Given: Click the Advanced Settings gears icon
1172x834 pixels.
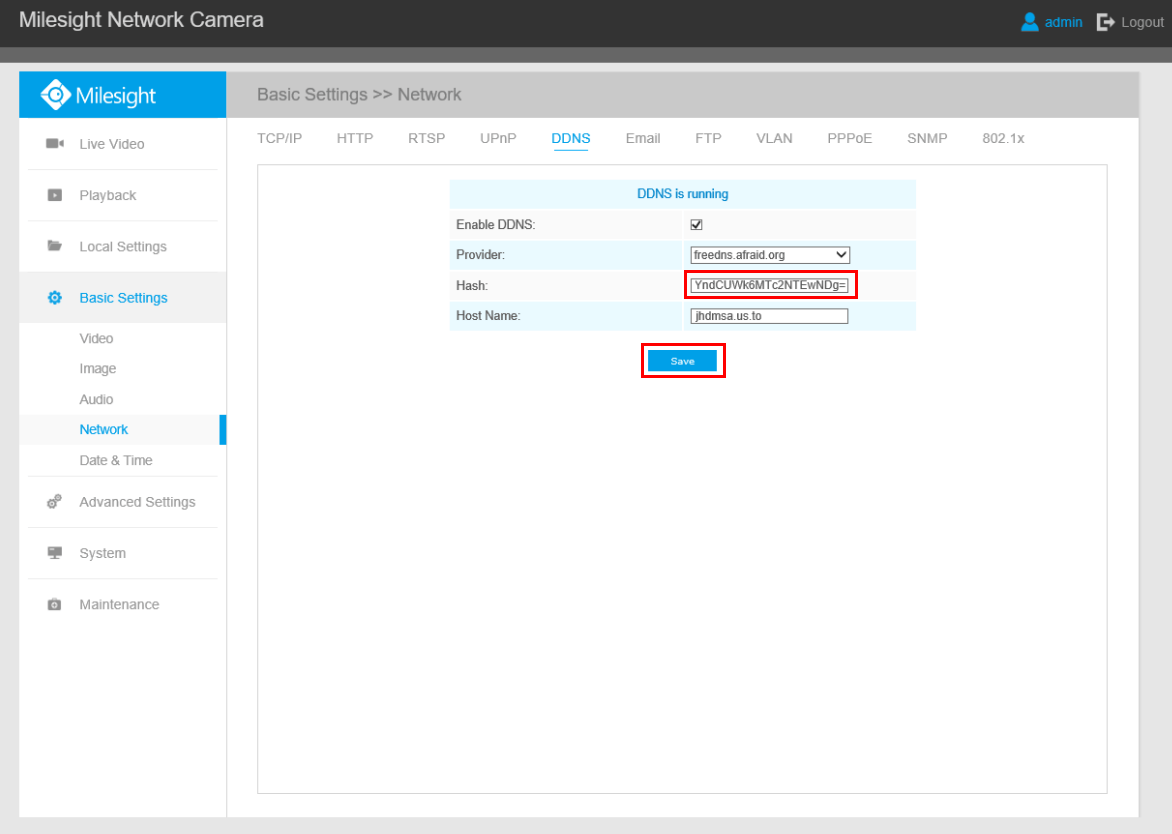Looking at the screenshot, I should pyautogui.click(x=55, y=501).
